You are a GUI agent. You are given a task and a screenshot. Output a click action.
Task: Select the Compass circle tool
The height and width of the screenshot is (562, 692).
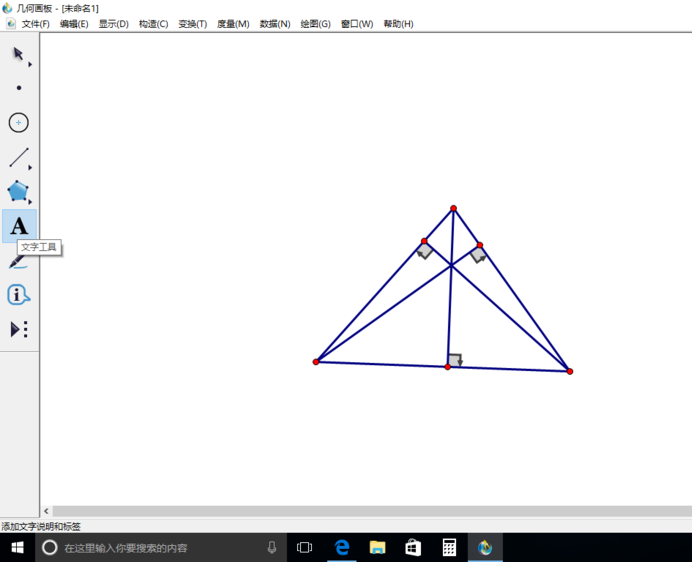tap(19, 122)
